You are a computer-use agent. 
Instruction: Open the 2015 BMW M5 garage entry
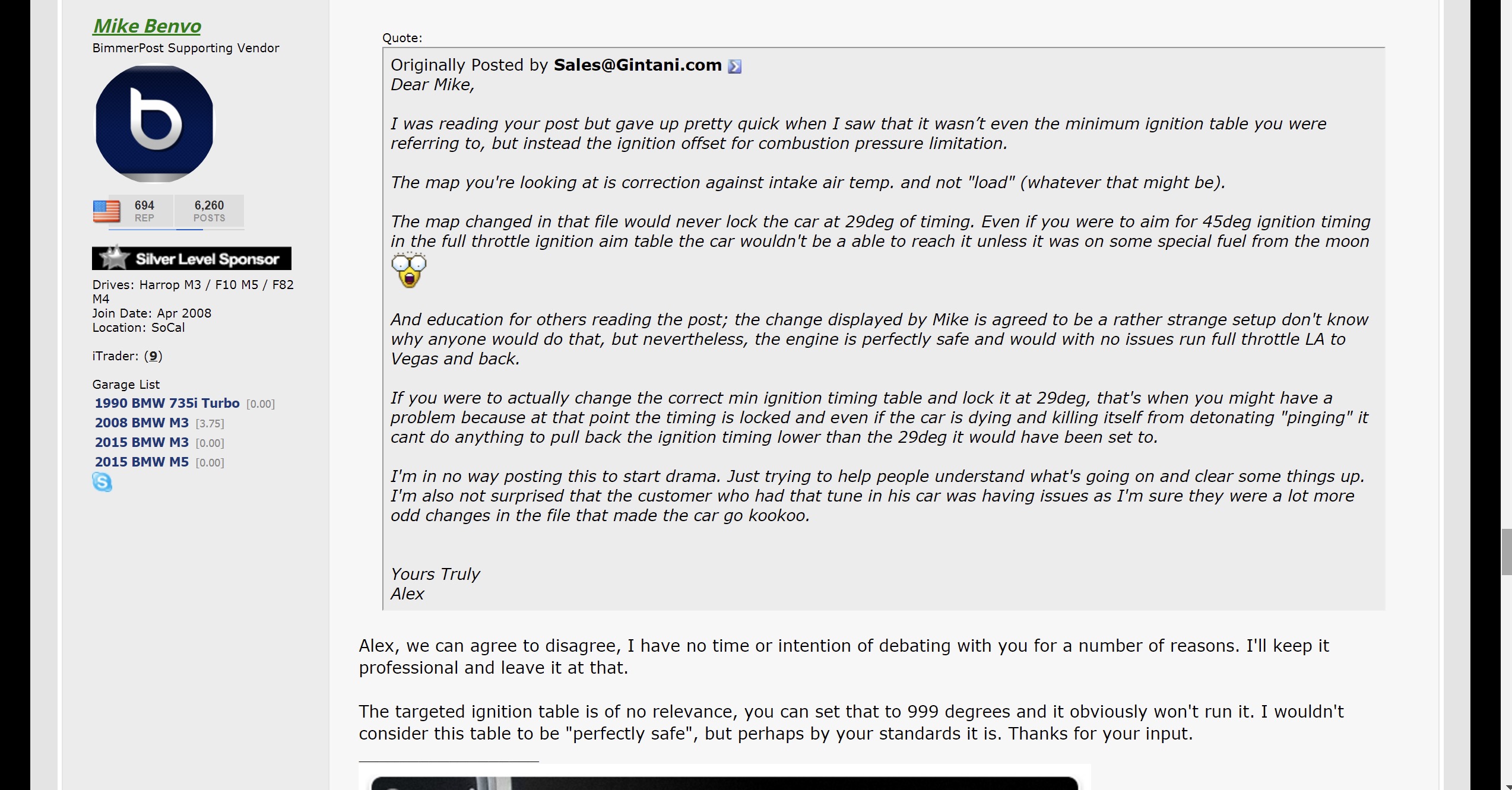pos(141,462)
